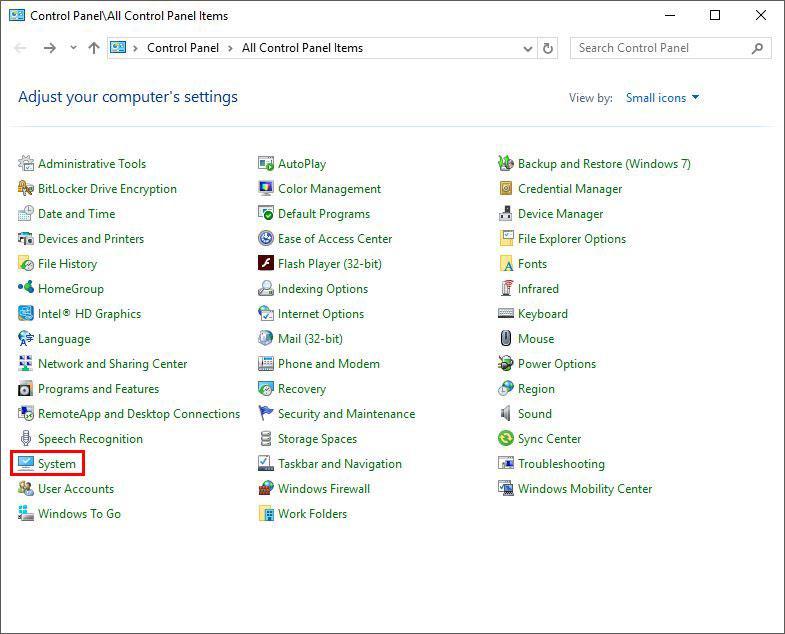Viewport: 785px width, 634px height.
Task: Select All Control Panel Items breadcrumb
Action: click(302, 48)
